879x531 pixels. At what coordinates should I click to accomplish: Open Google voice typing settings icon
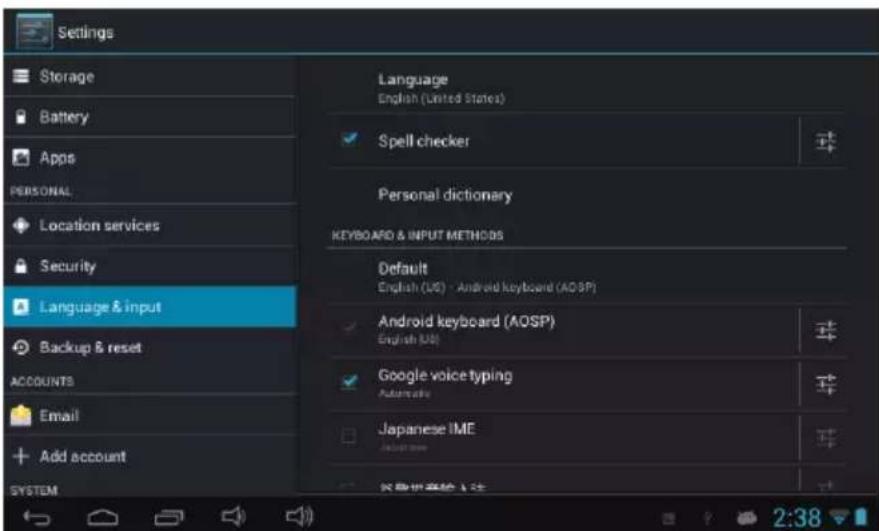(825, 385)
